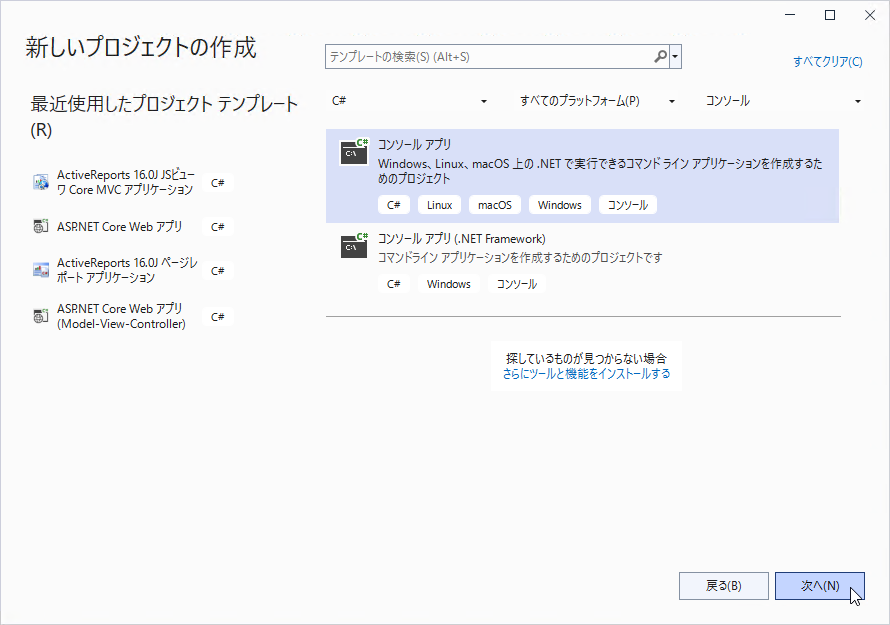Expand the search history dropdown arrow

(x=676, y=57)
